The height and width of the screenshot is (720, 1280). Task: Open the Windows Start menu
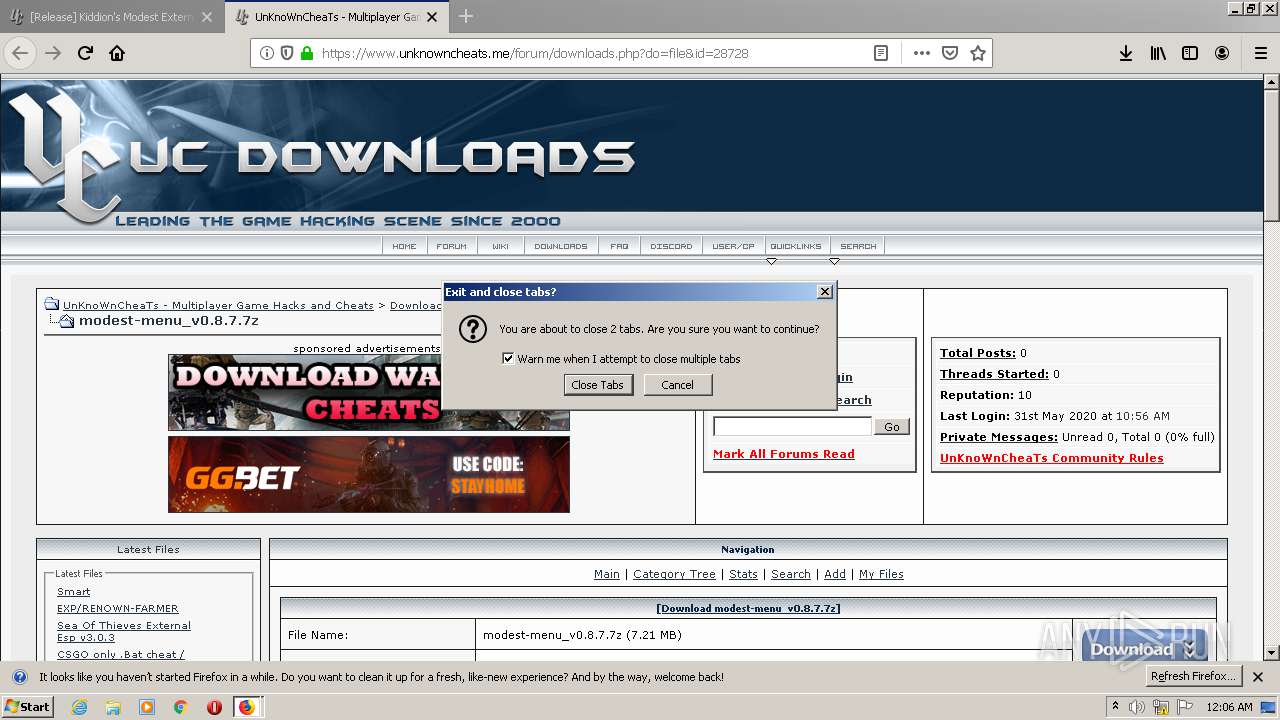point(27,707)
